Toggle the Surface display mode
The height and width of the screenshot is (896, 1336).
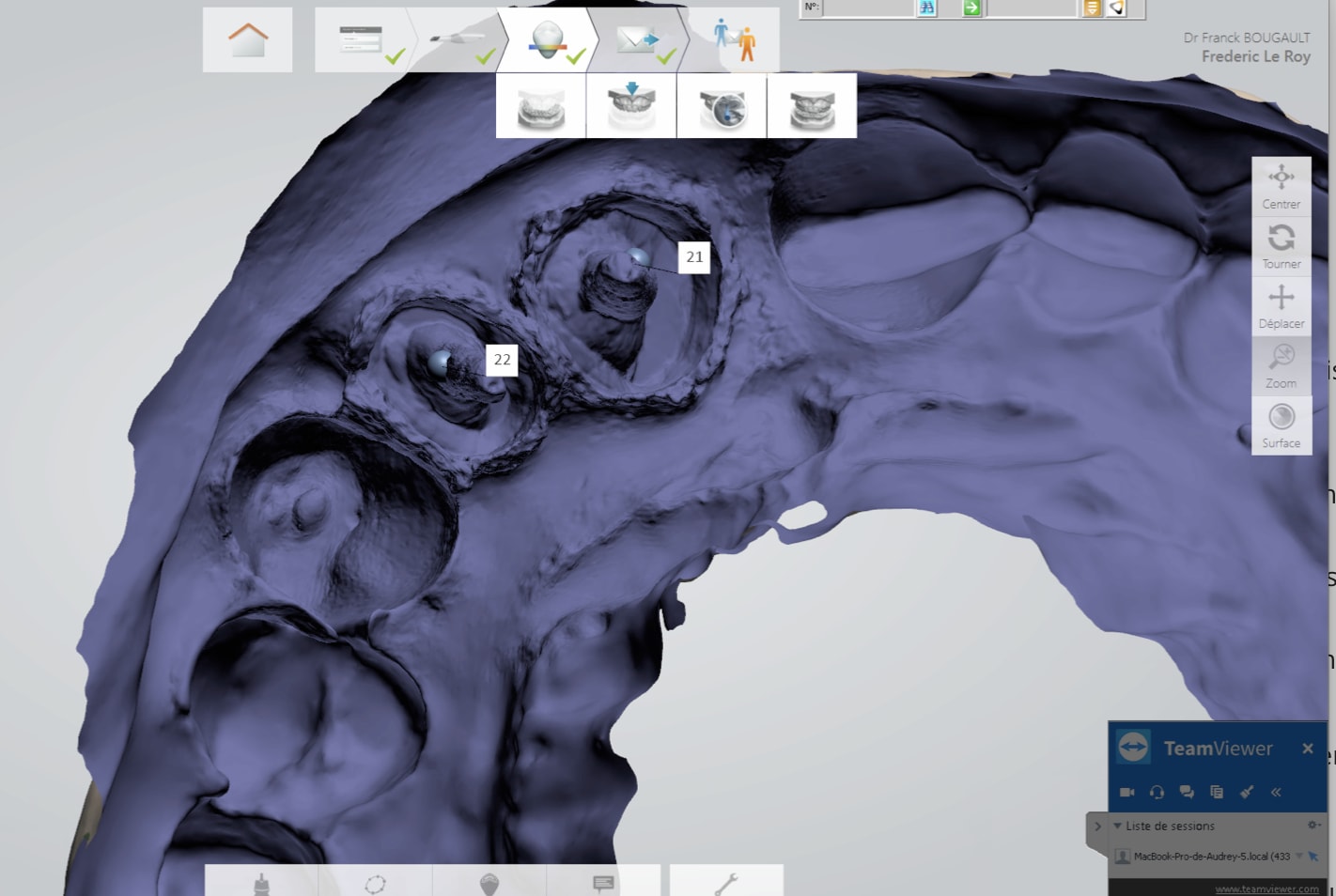click(1281, 425)
